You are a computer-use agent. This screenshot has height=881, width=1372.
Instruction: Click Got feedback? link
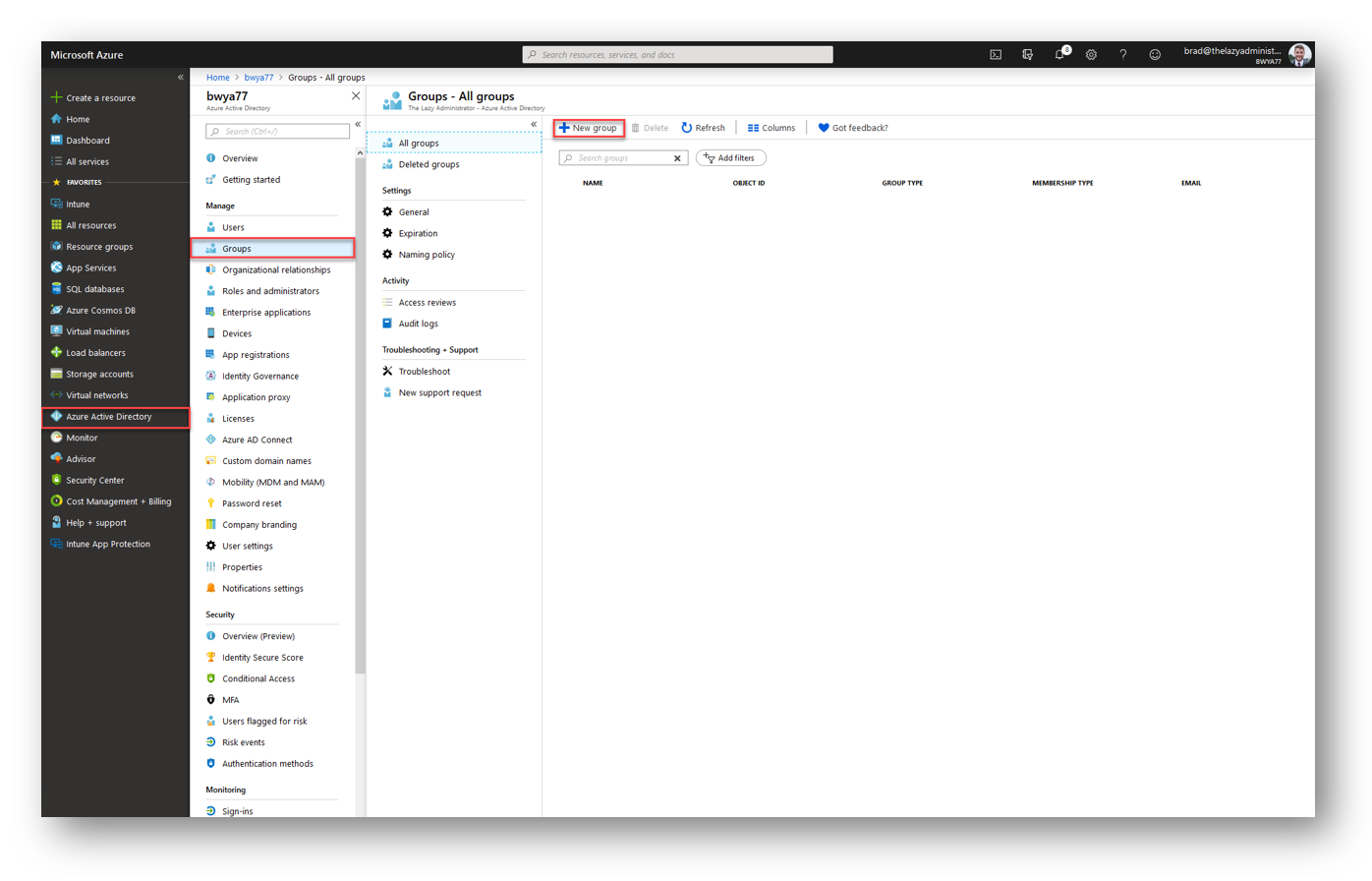[x=853, y=128]
